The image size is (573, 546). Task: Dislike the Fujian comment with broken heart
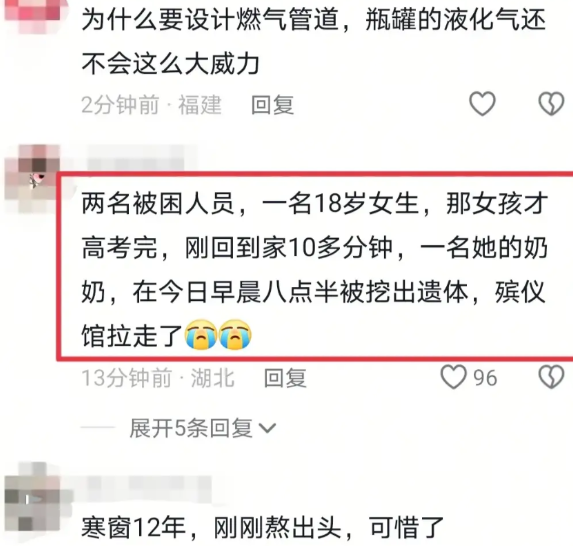[x=551, y=104]
